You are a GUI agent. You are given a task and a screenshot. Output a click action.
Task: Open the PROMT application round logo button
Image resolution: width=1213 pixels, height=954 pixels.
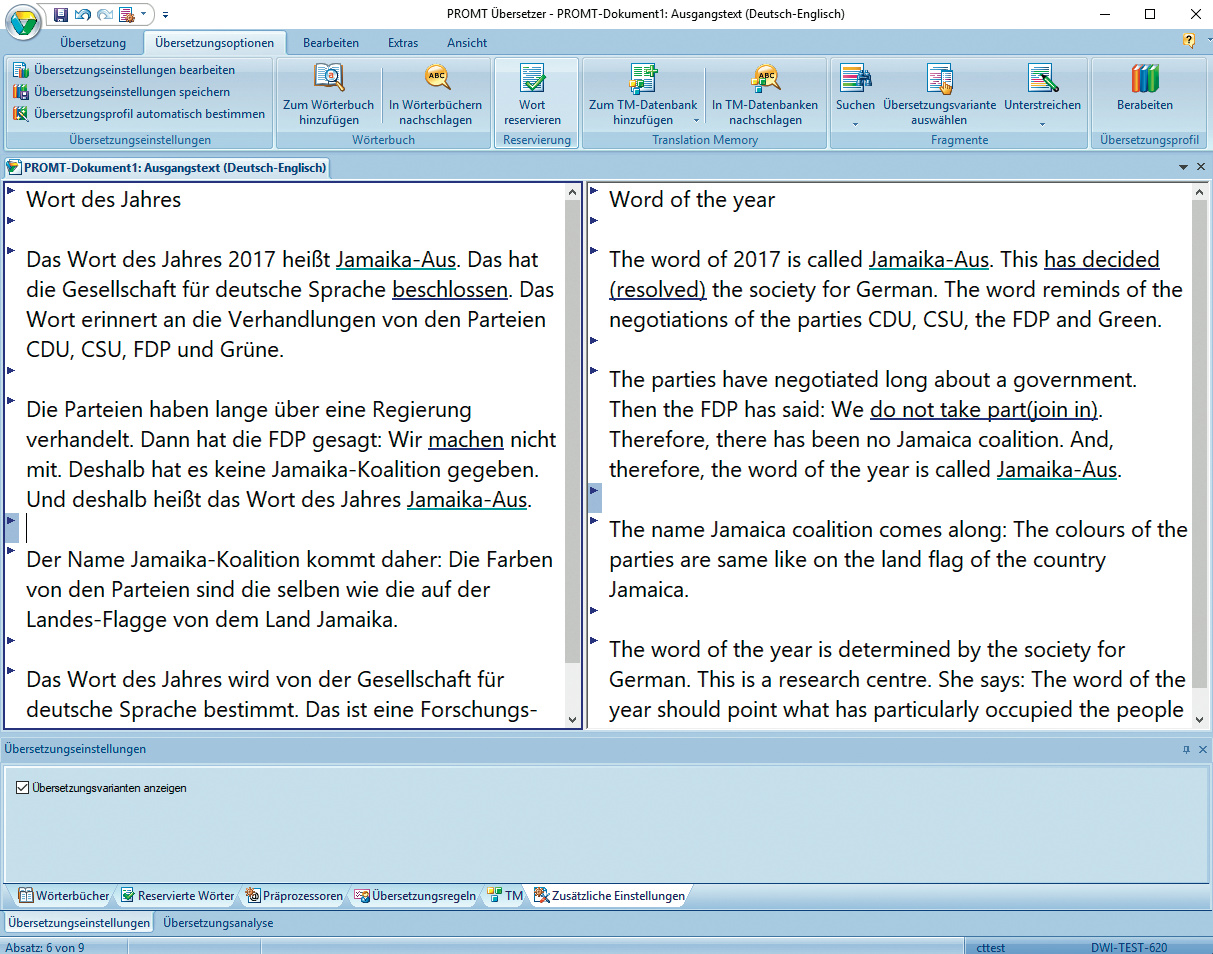23,20
